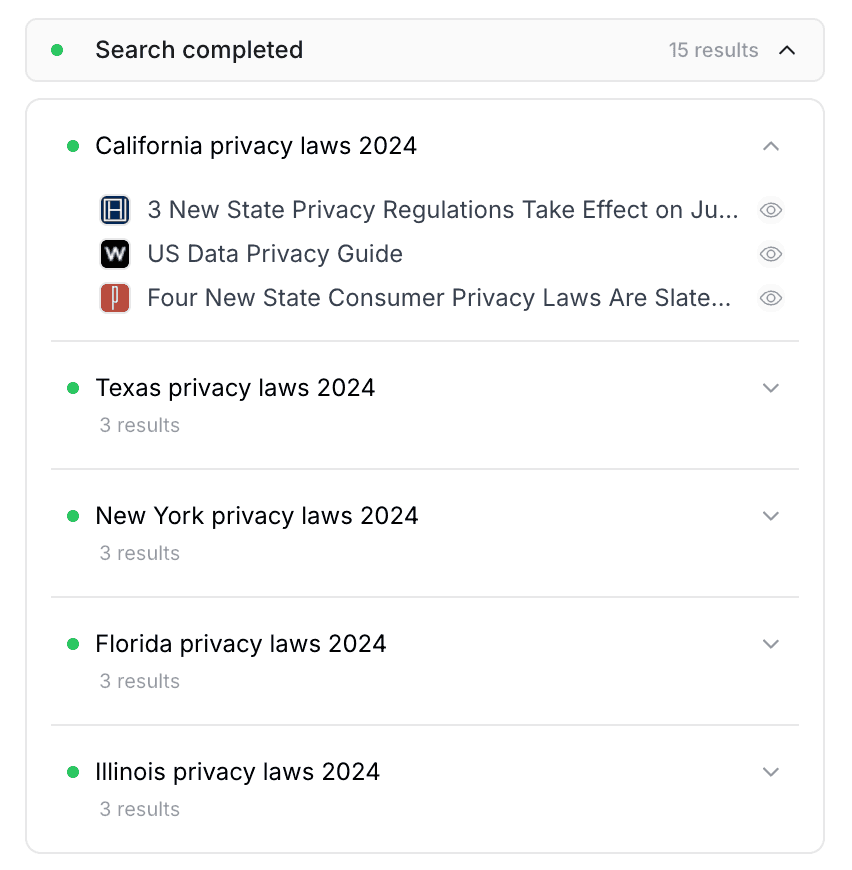Expand the New York privacy laws chevron
Viewport: 852px width, 870px height.
point(771,516)
